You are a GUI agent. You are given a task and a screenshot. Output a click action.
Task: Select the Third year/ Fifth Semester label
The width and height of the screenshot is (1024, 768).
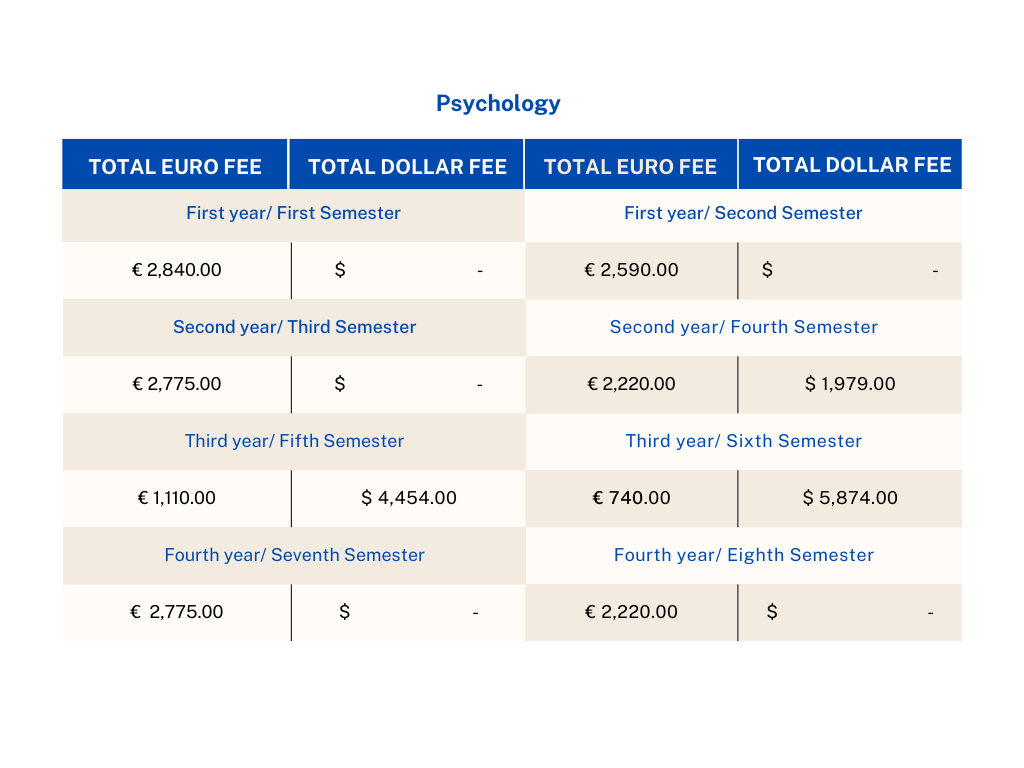tap(294, 441)
